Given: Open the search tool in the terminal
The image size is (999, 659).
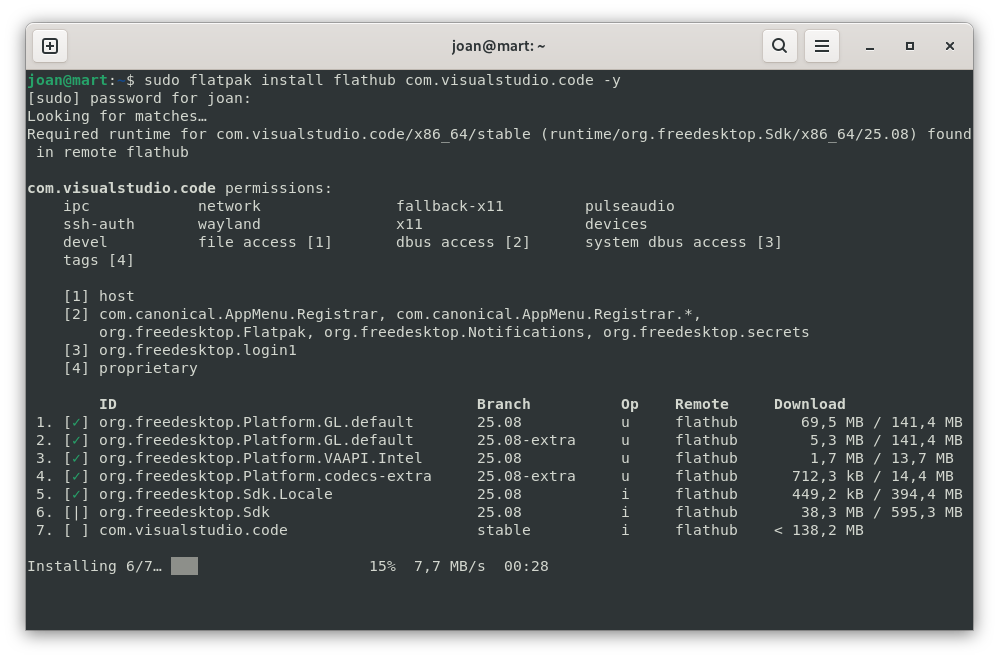Looking at the screenshot, I should [779, 46].
